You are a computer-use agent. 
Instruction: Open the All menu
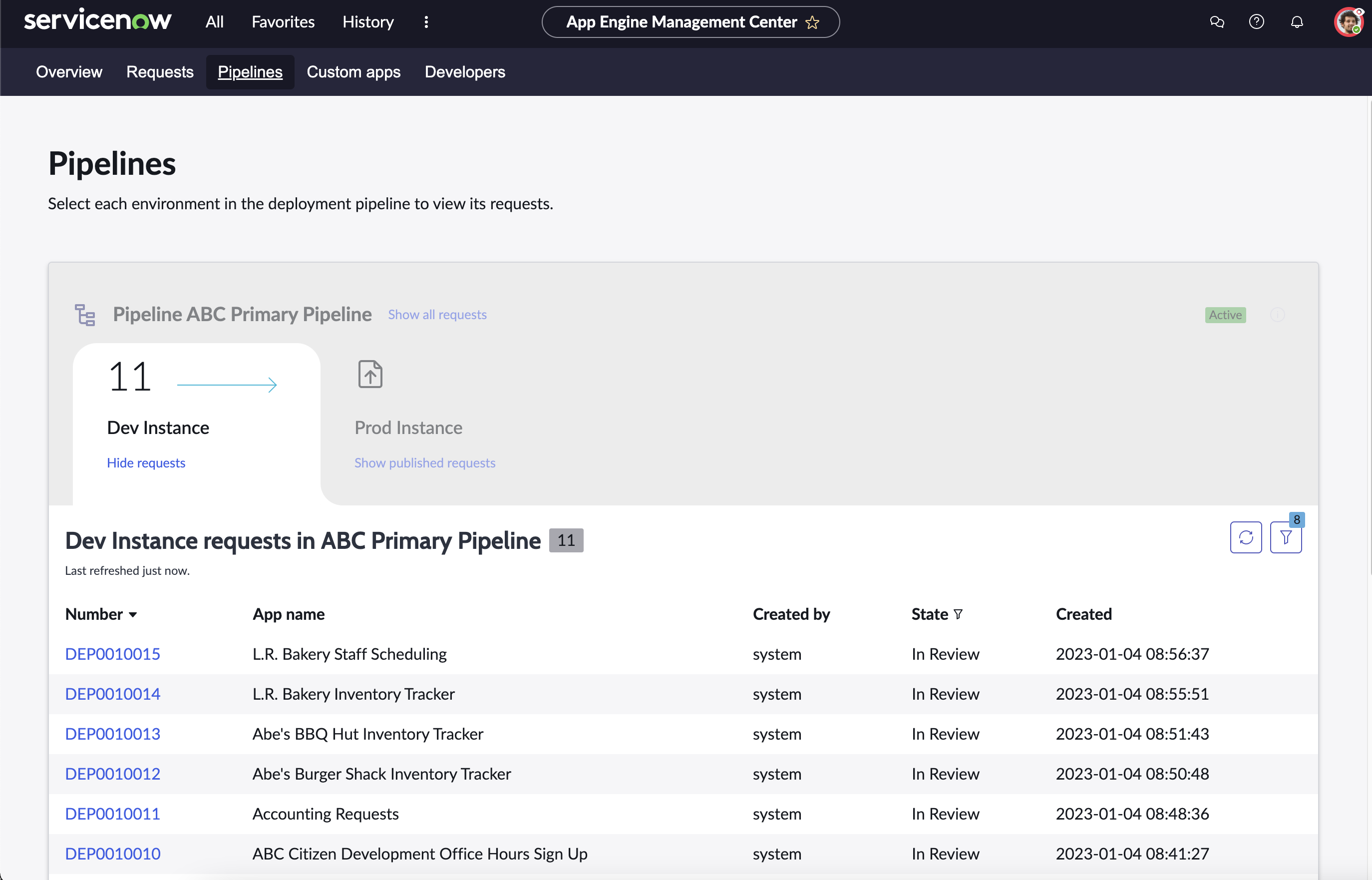214,21
